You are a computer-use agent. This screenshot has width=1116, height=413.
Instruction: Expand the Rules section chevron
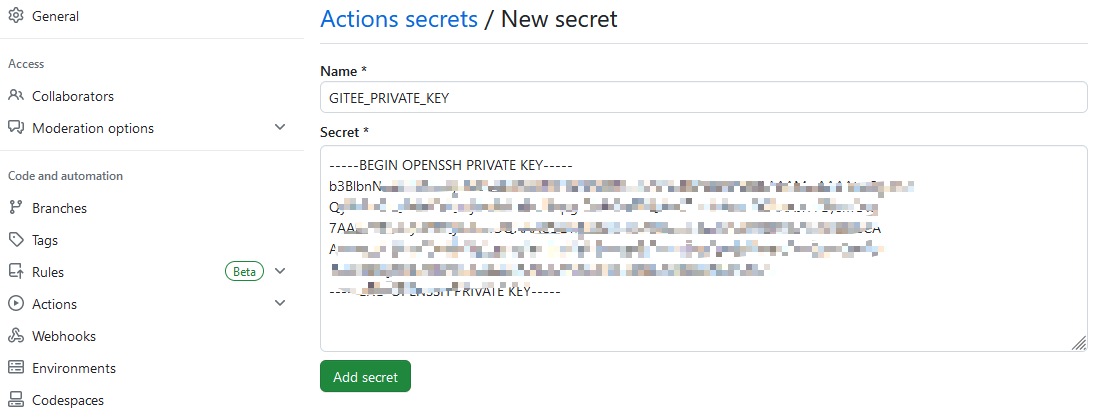click(280, 271)
